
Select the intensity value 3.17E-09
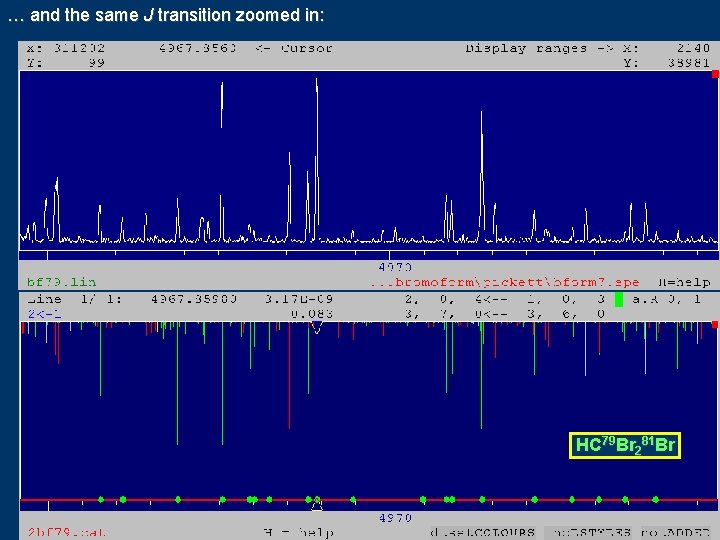pos(298,299)
